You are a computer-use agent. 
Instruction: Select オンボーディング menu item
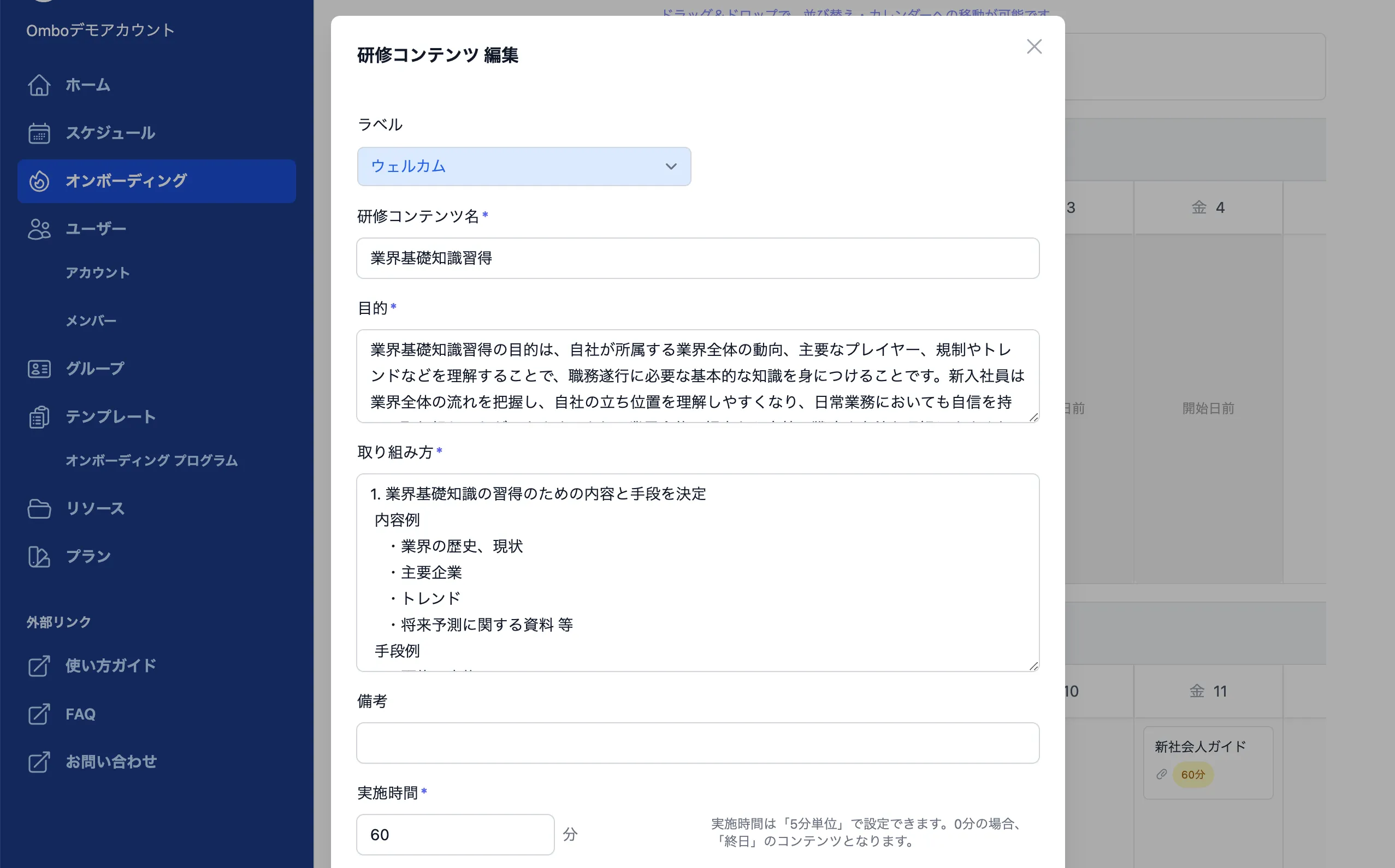(156, 181)
